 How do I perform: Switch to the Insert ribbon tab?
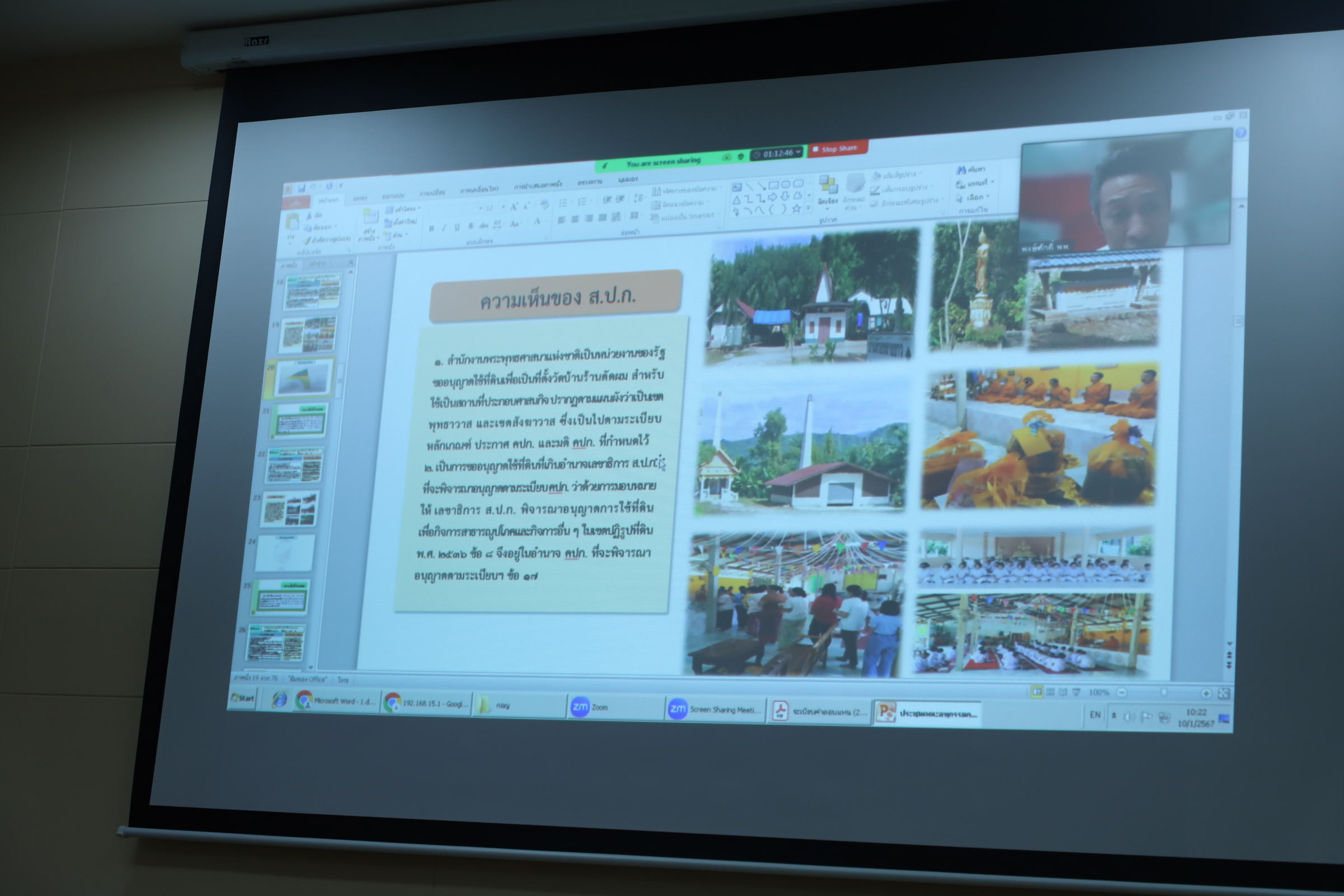click(360, 198)
